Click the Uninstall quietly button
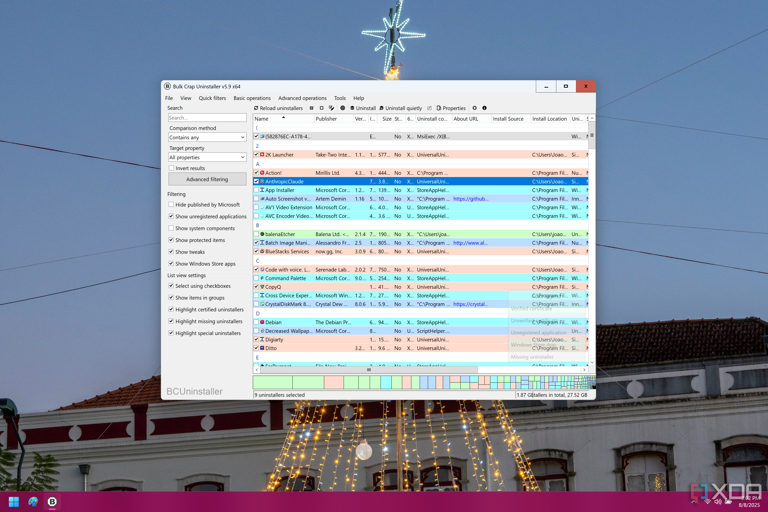The height and width of the screenshot is (512, 768). (401, 108)
